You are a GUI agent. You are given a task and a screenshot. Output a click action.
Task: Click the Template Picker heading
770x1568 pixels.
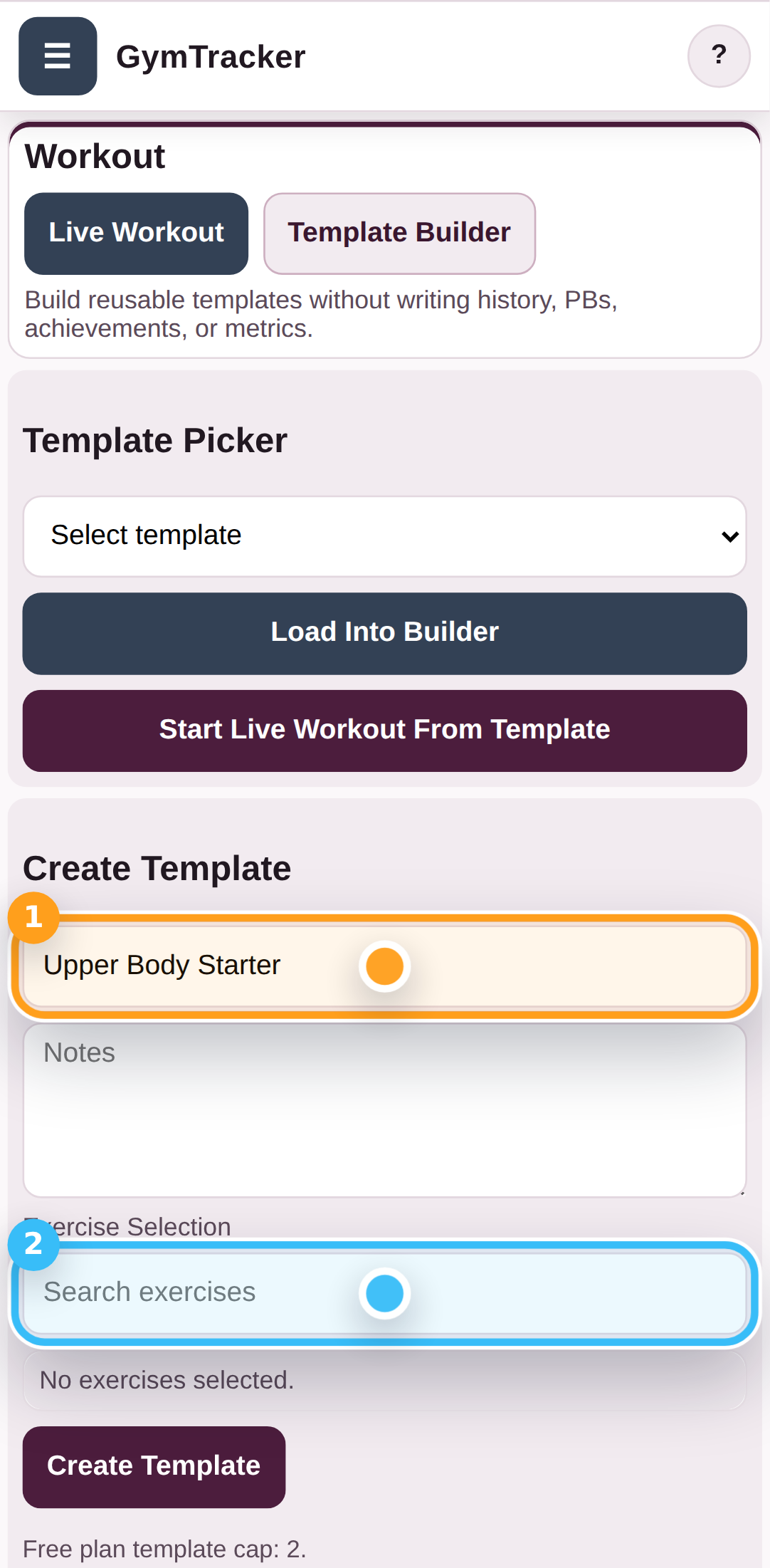click(155, 440)
